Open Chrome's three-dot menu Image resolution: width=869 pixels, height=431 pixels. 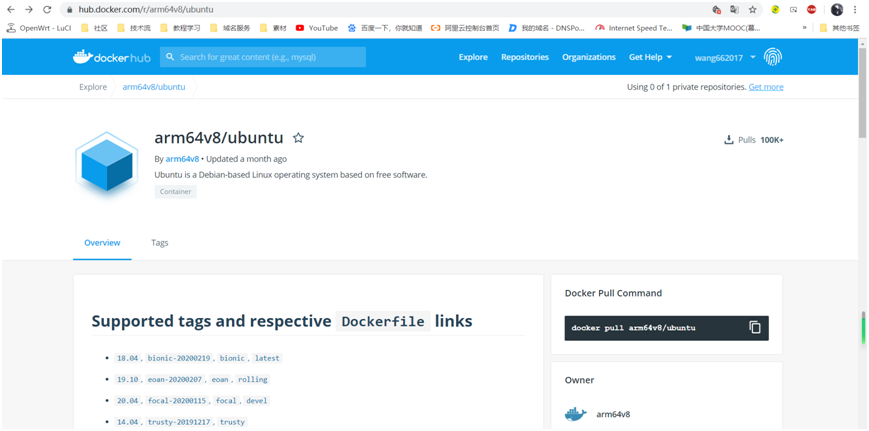(855, 9)
